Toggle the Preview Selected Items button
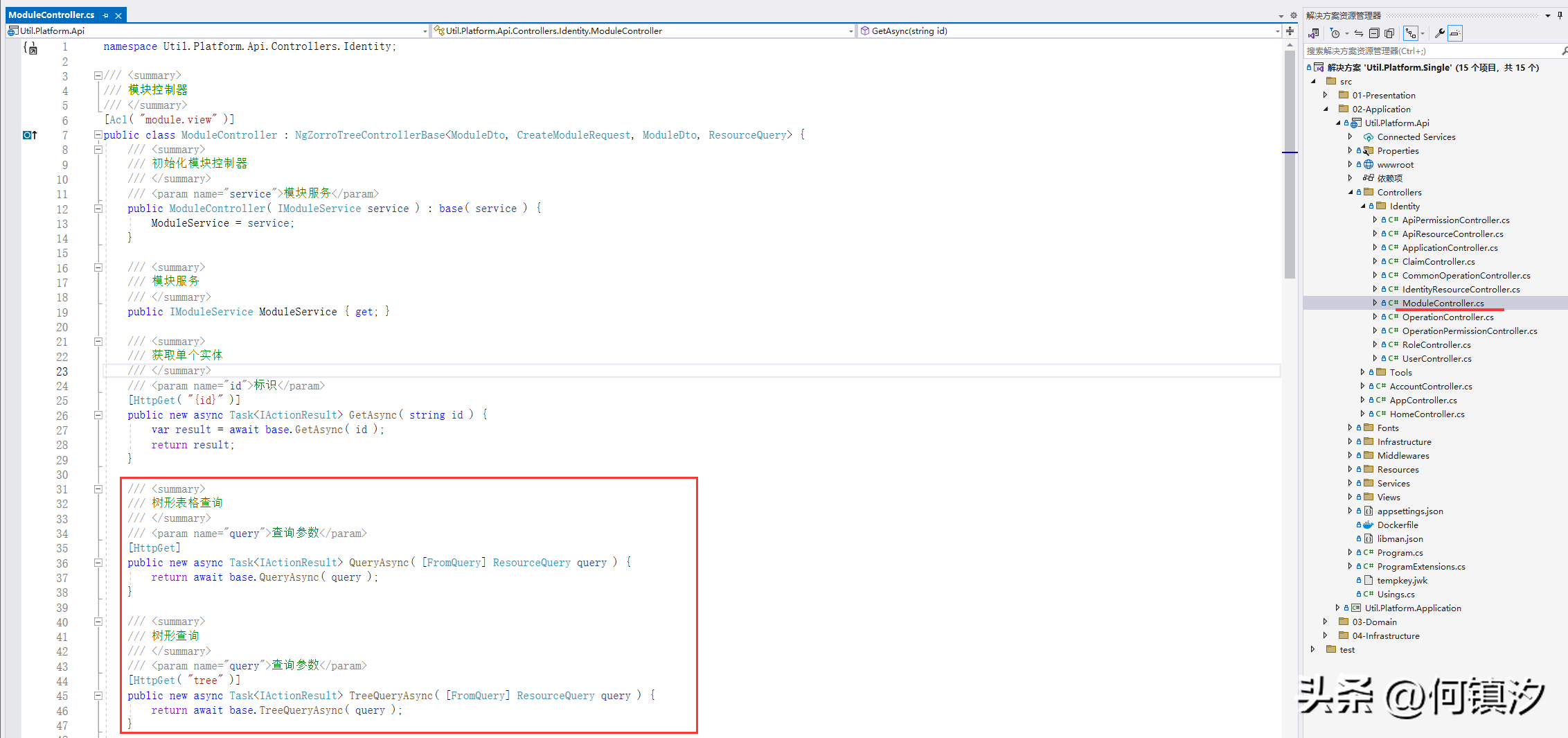 point(1455,33)
